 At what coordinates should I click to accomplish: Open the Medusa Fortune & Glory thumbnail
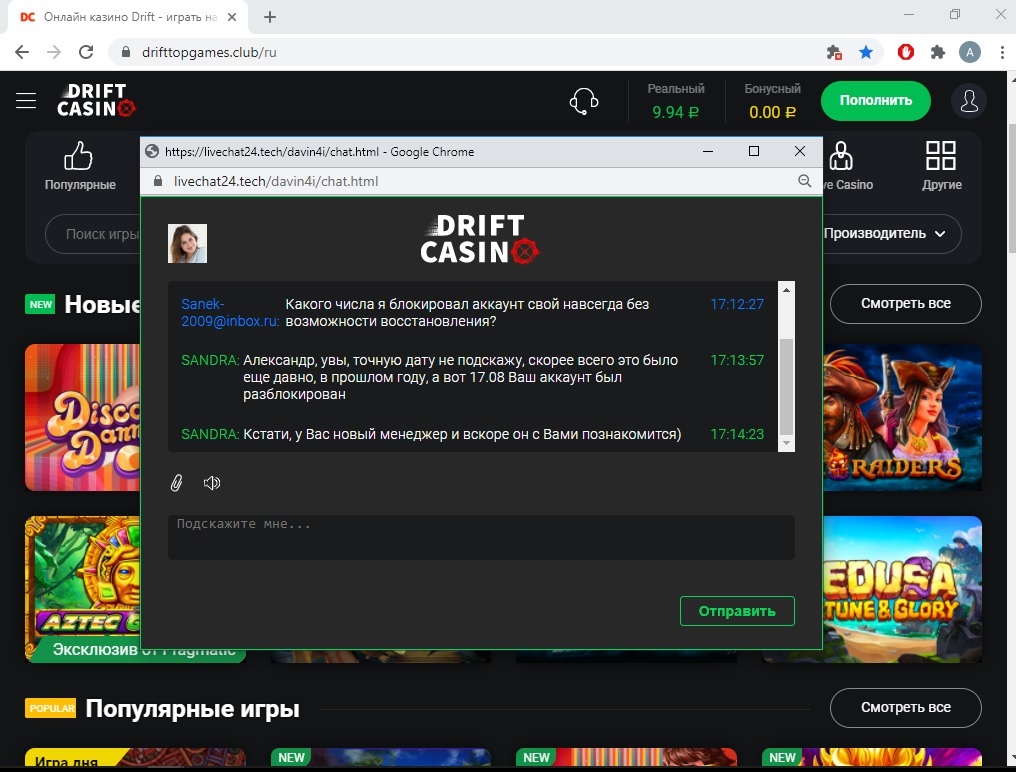pyautogui.click(x=902, y=589)
